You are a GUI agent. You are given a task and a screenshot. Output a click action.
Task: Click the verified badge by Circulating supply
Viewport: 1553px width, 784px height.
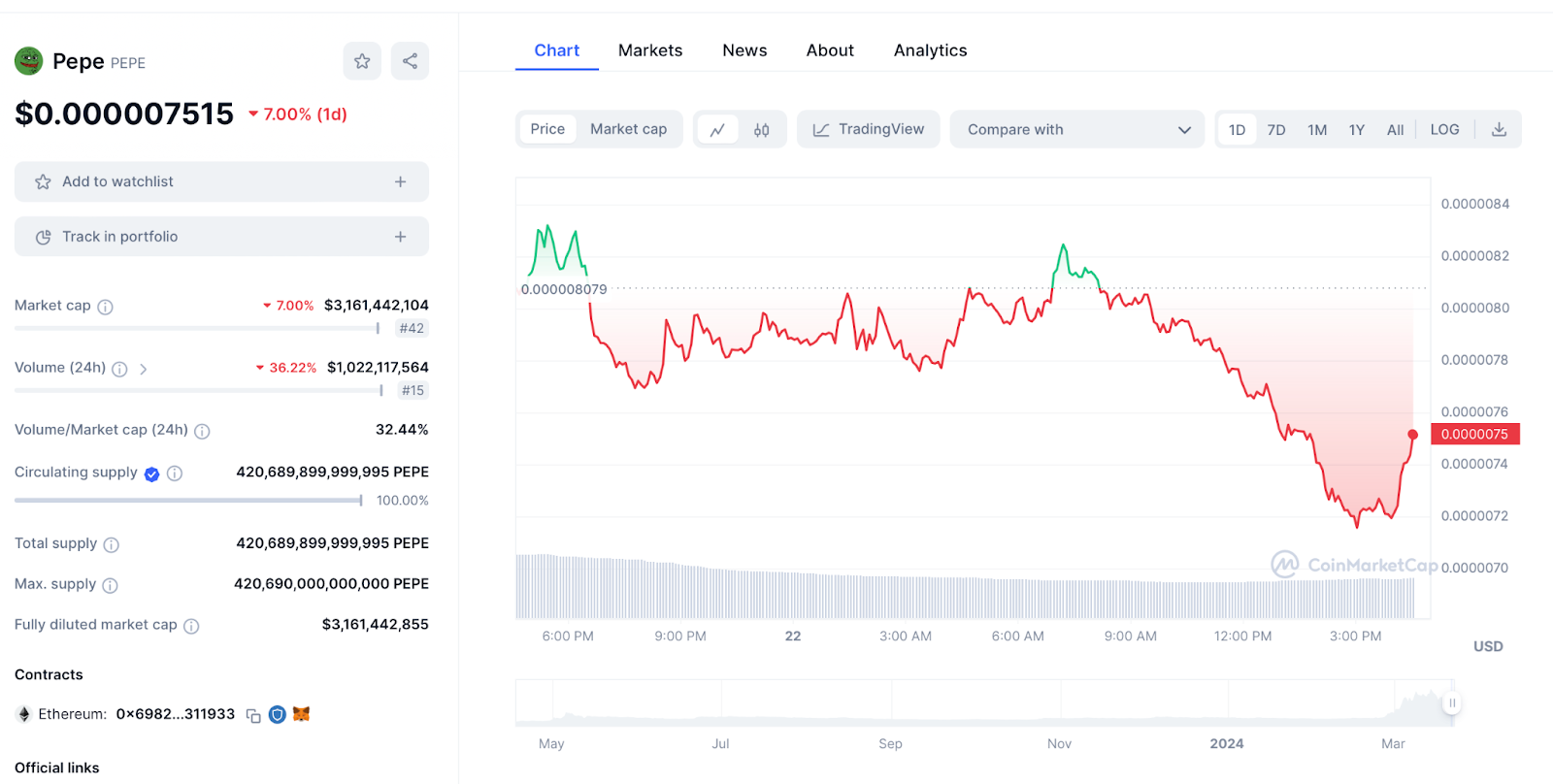(x=152, y=474)
